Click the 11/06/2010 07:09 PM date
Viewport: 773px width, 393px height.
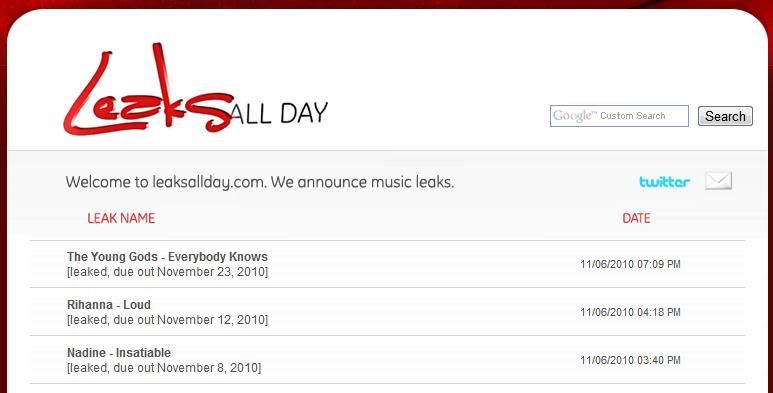point(630,264)
